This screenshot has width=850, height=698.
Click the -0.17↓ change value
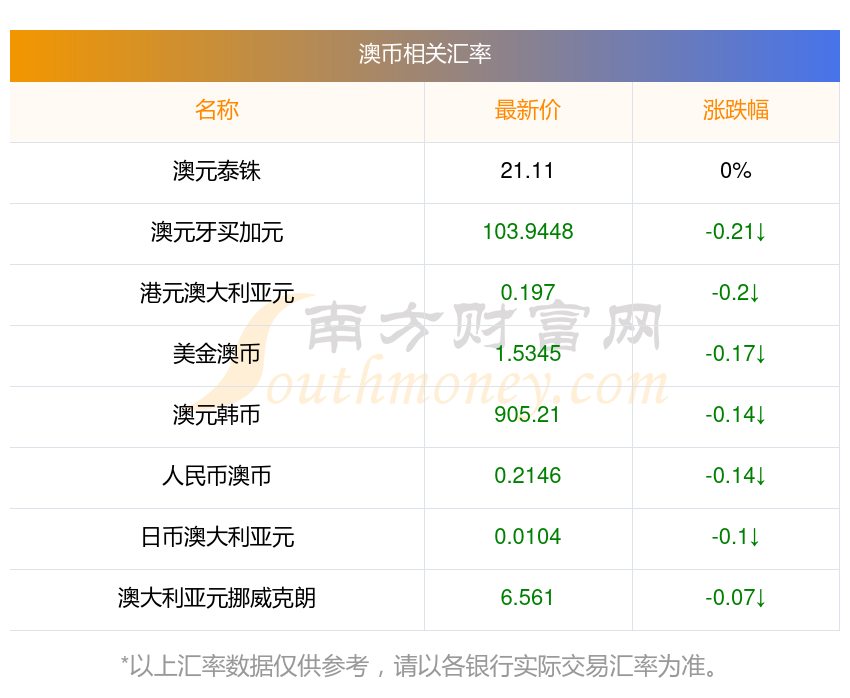736,354
